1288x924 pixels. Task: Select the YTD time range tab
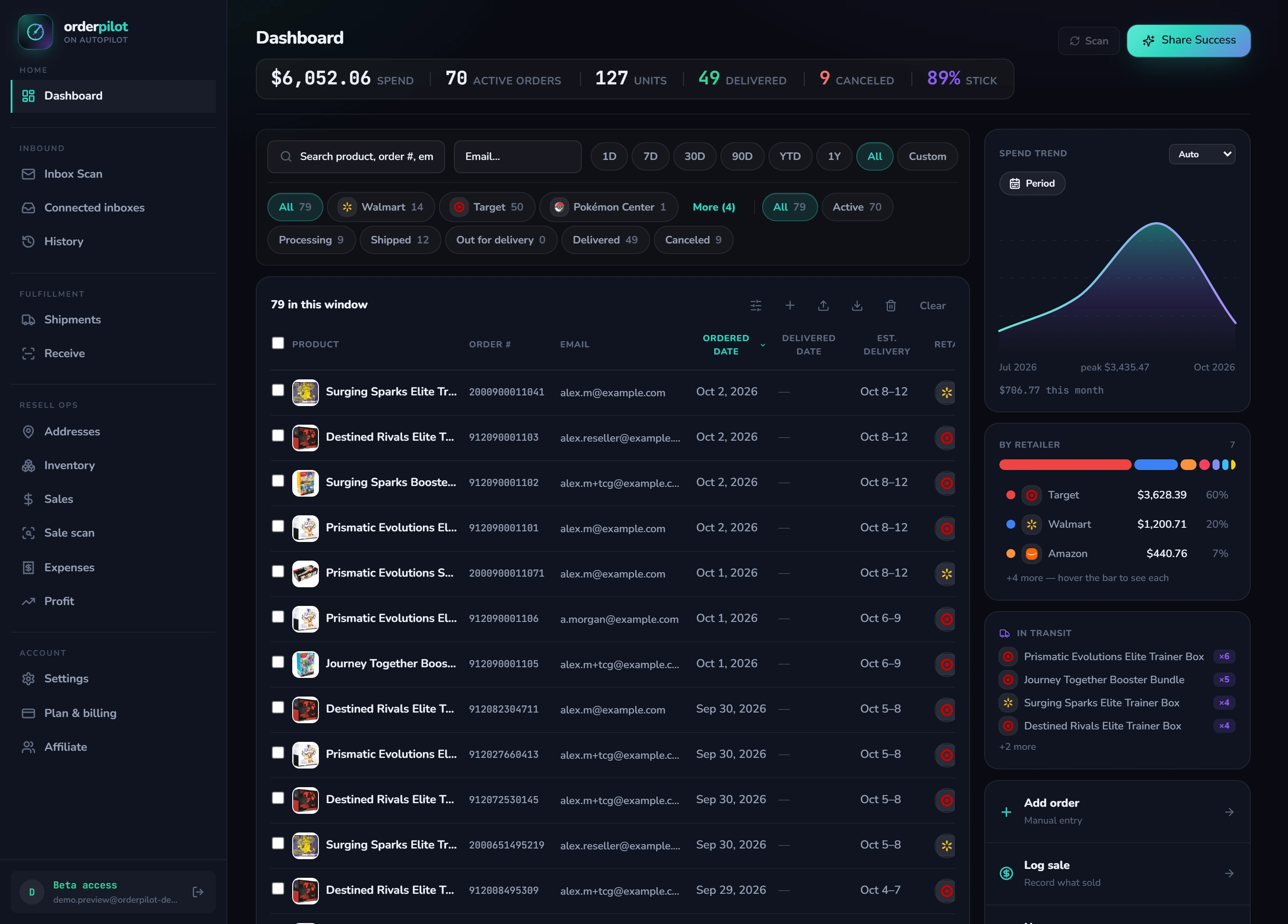(x=789, y=156)
